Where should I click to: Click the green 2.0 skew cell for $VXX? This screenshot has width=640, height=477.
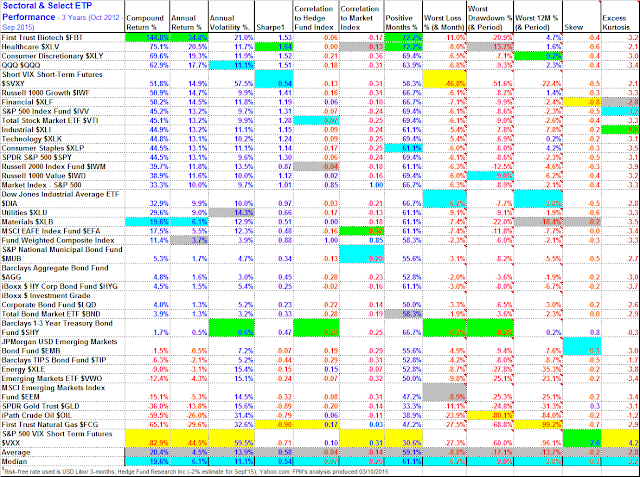(582, 438)
